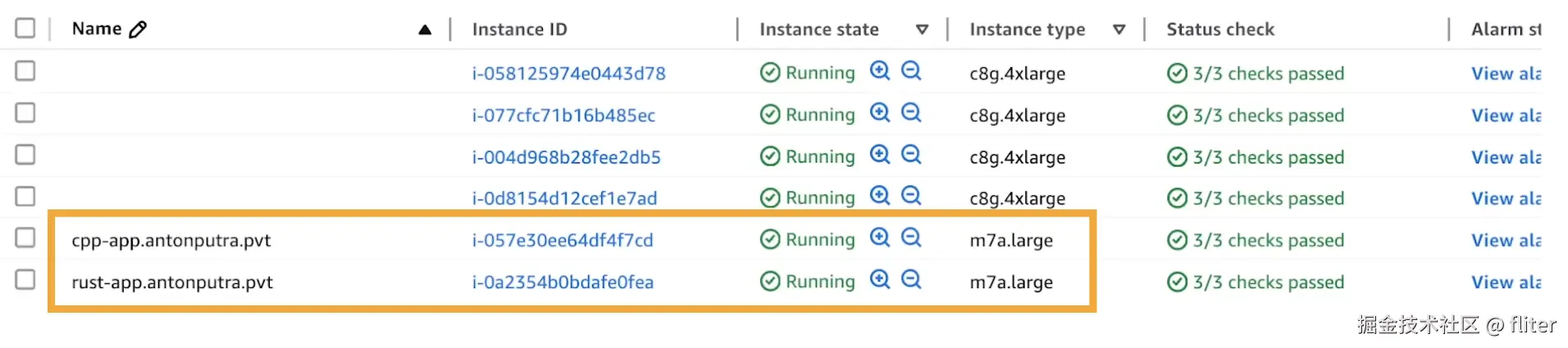This screenshot has width=1568, height=348.
Task: Click the pencil edit icon beside Name
Action: 138,30
